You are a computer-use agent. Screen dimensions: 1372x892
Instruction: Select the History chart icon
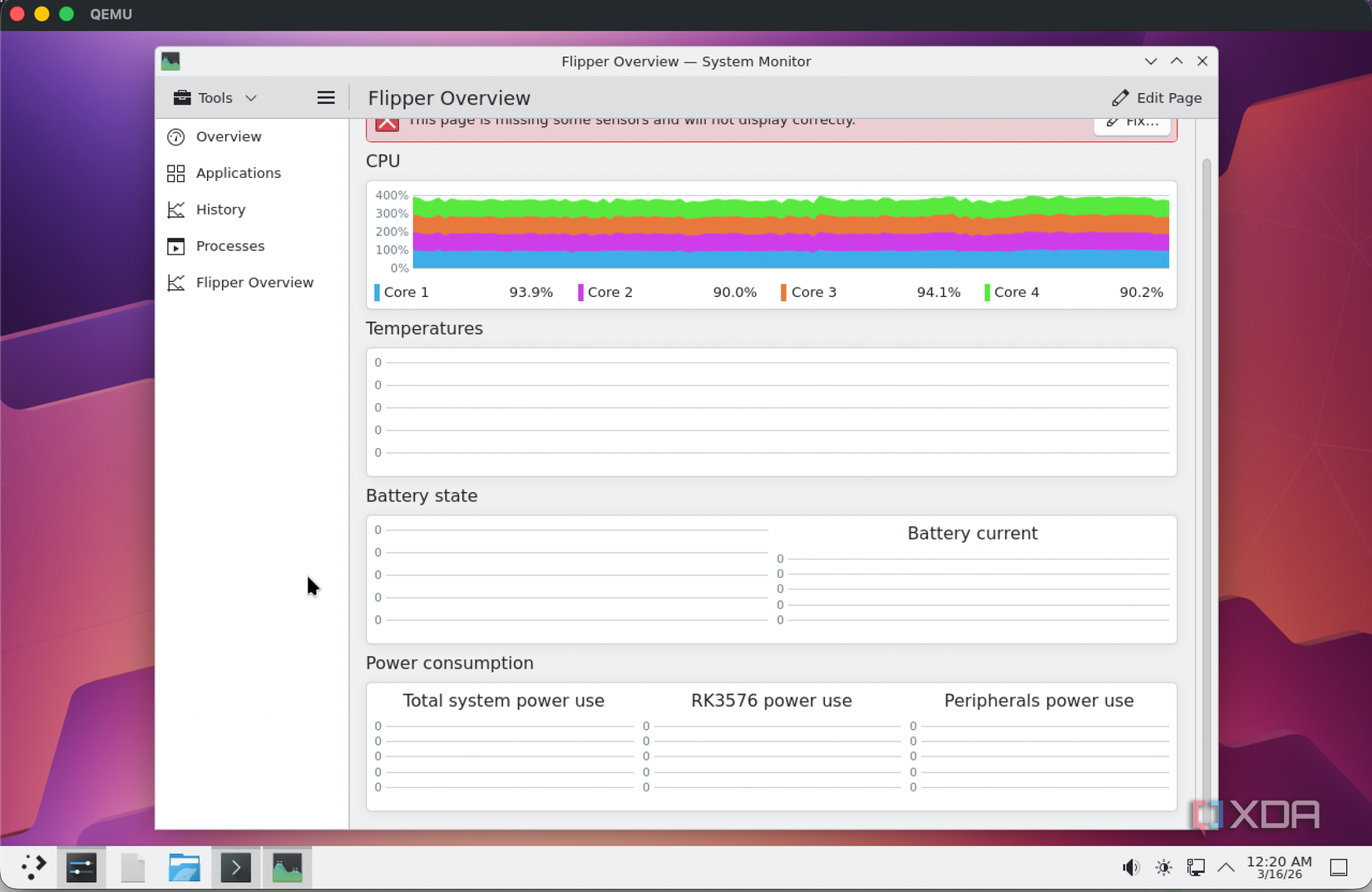pos(176,209)
